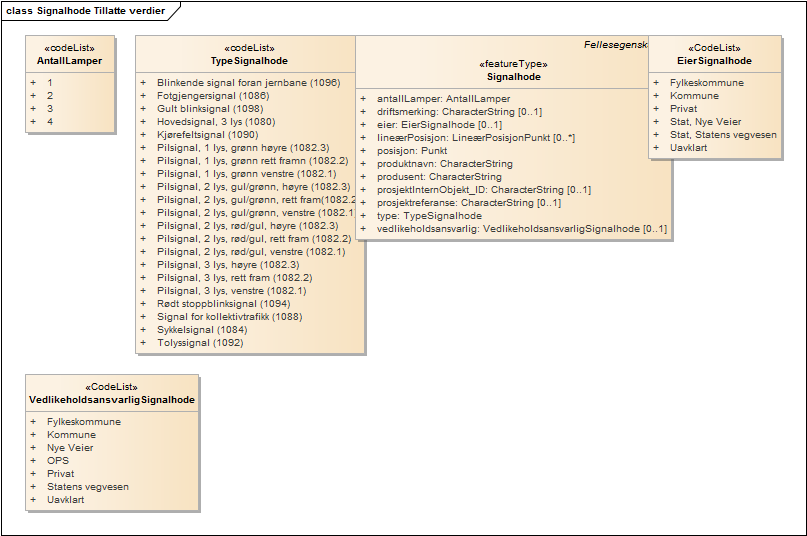Image resolution: width=807 pixels, height=536 pixels.
Task: Click the Sykkelsignal (1084) item
Action: point(202,330)
